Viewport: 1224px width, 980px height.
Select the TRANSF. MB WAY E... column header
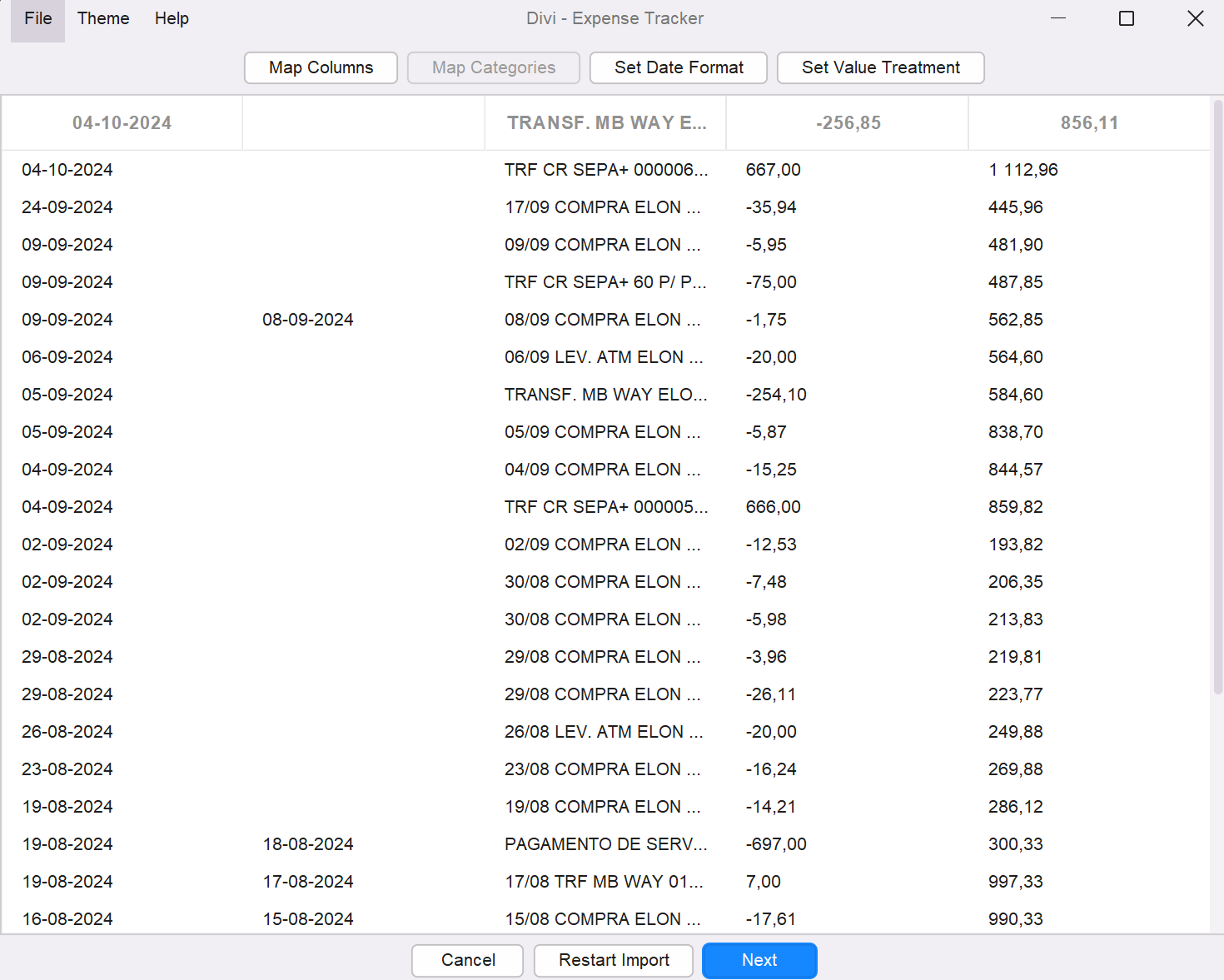pos(605,123)
